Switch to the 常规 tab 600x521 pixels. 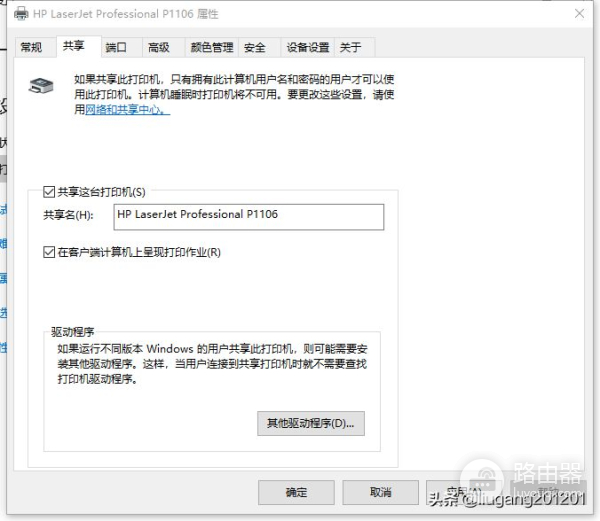[34, 48]
